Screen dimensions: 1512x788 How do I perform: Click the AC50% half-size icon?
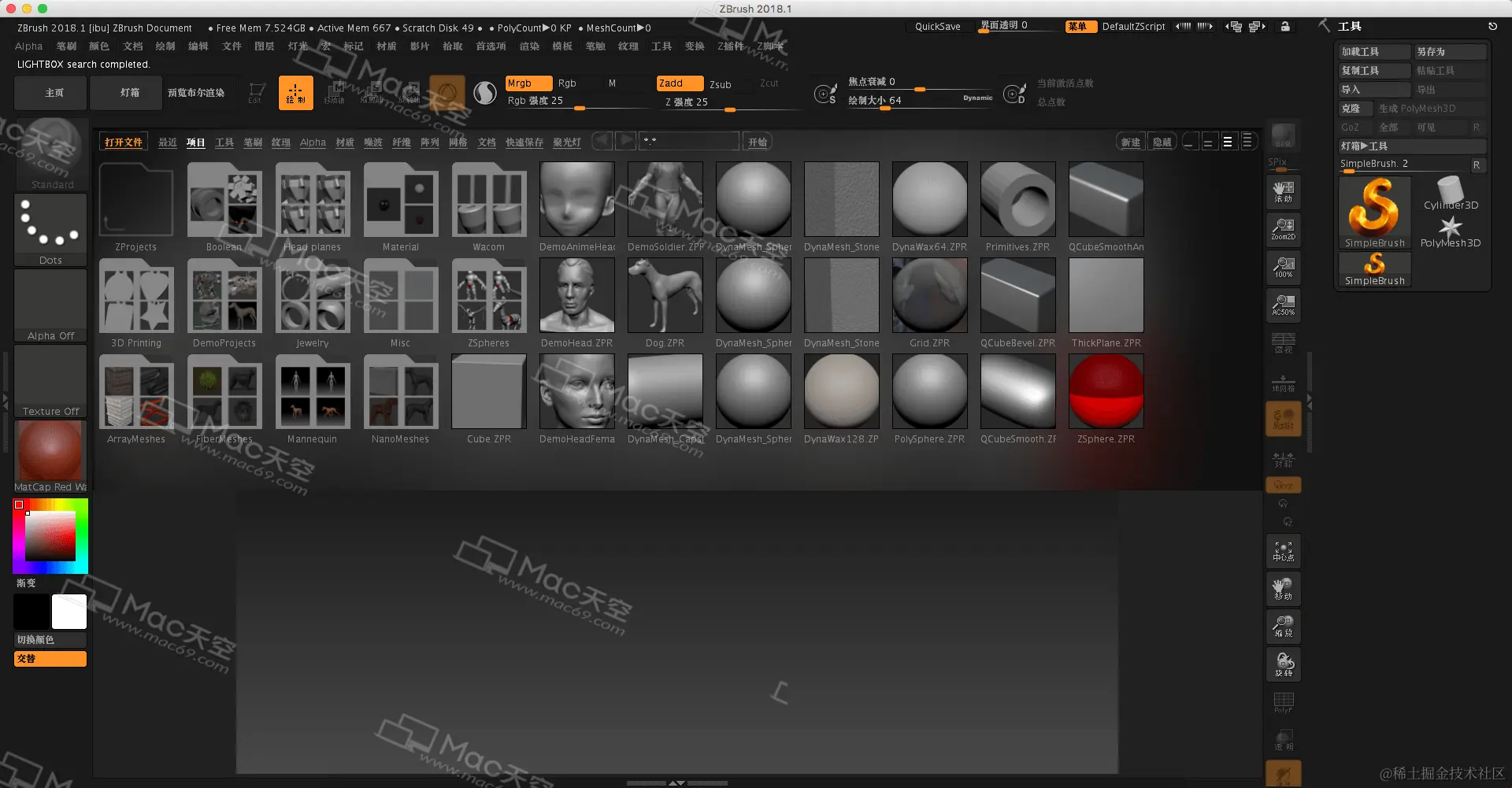pyautogui.click(x=1284, y=305)
